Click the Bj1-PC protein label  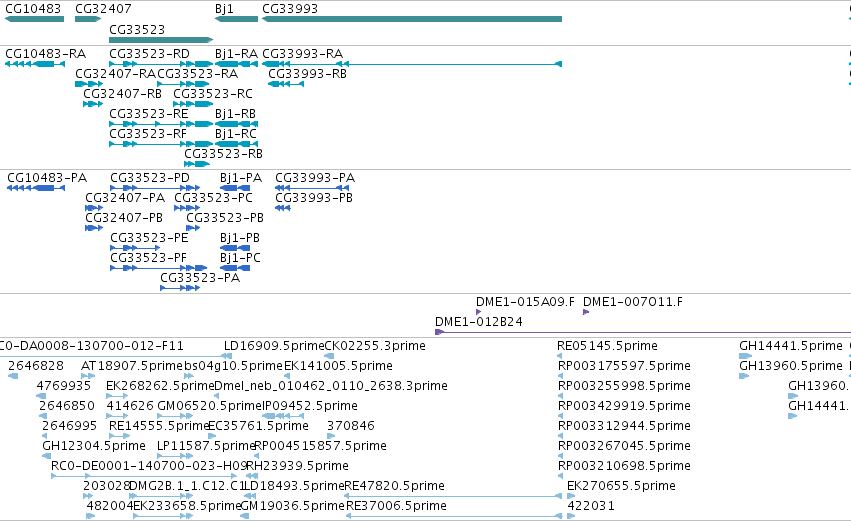click(240, 258)
